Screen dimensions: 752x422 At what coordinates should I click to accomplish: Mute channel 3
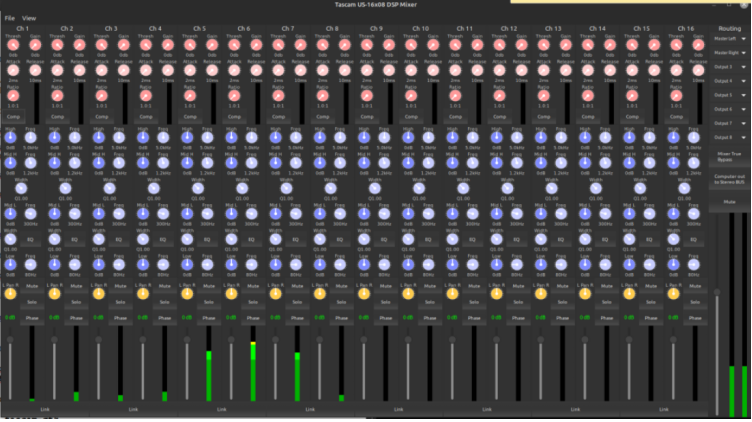(120, 286)
